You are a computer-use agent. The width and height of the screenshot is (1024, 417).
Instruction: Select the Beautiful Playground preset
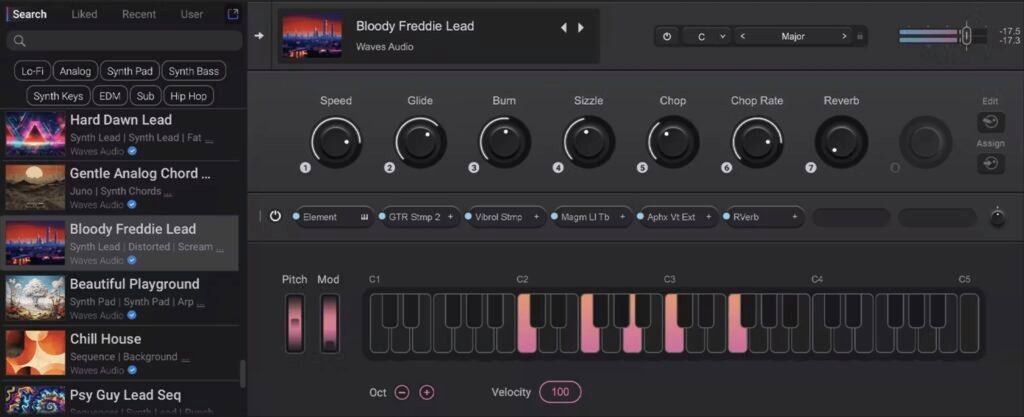[121, 298]
